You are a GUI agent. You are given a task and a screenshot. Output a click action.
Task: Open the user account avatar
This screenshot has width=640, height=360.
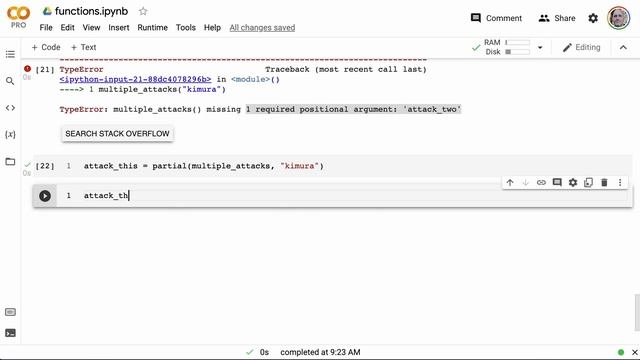point(618,18)
